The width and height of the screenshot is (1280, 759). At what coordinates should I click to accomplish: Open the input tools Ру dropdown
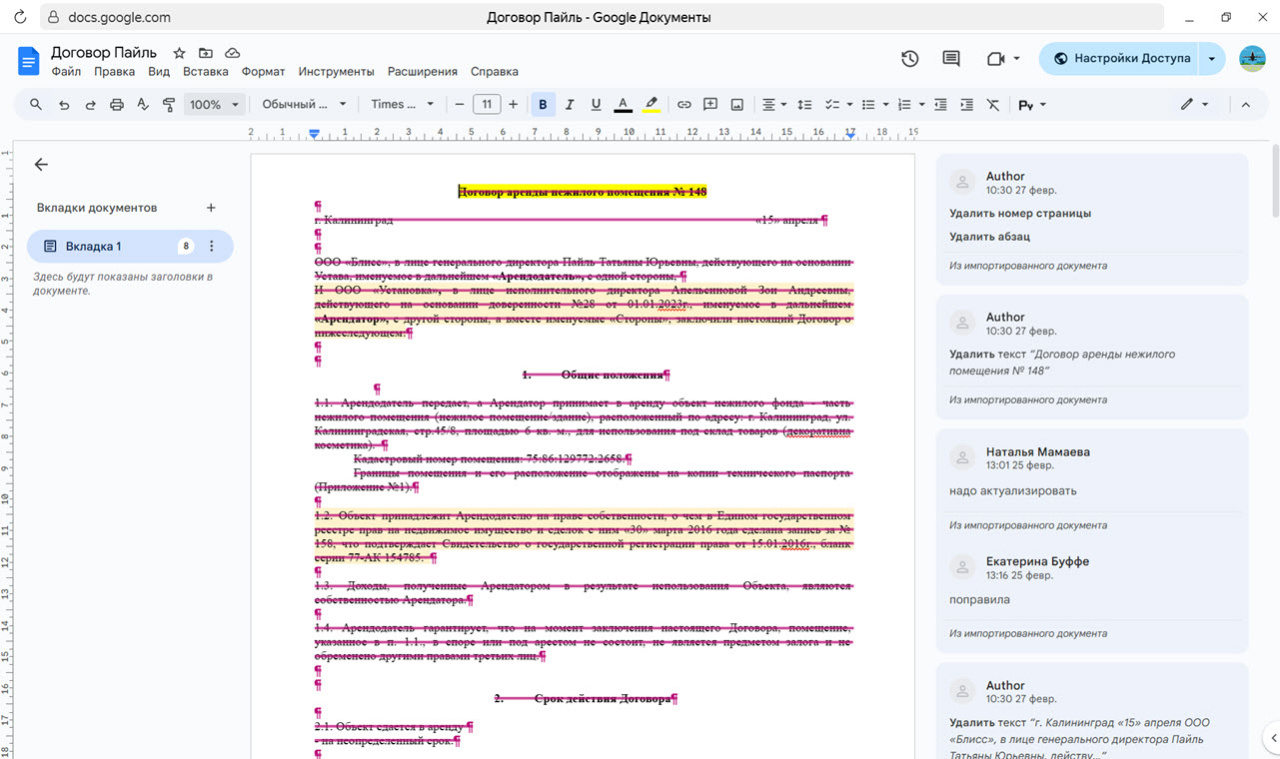tap(1032, 104)
